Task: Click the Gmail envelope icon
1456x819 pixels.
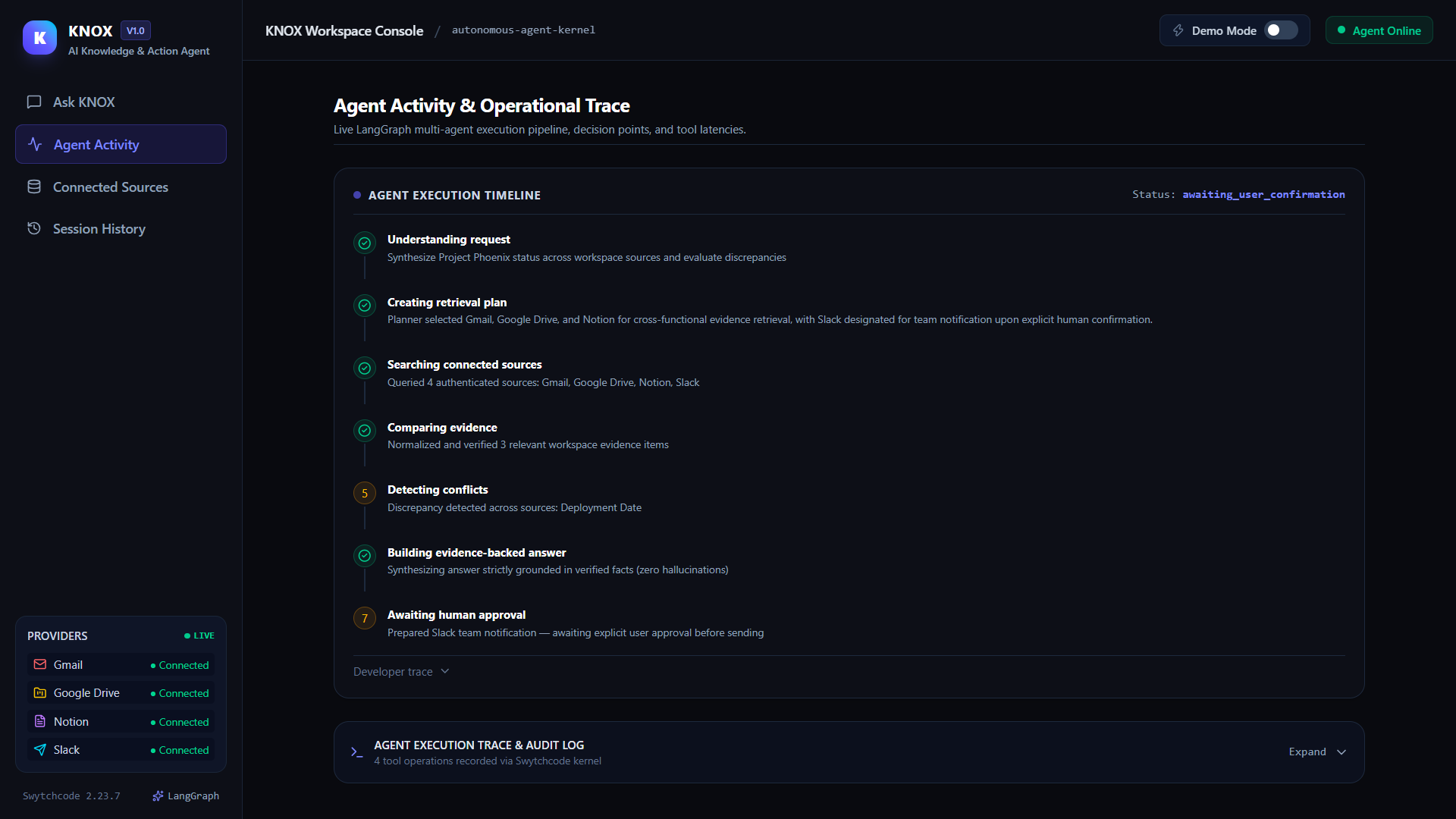Action: tap(40, 664)
